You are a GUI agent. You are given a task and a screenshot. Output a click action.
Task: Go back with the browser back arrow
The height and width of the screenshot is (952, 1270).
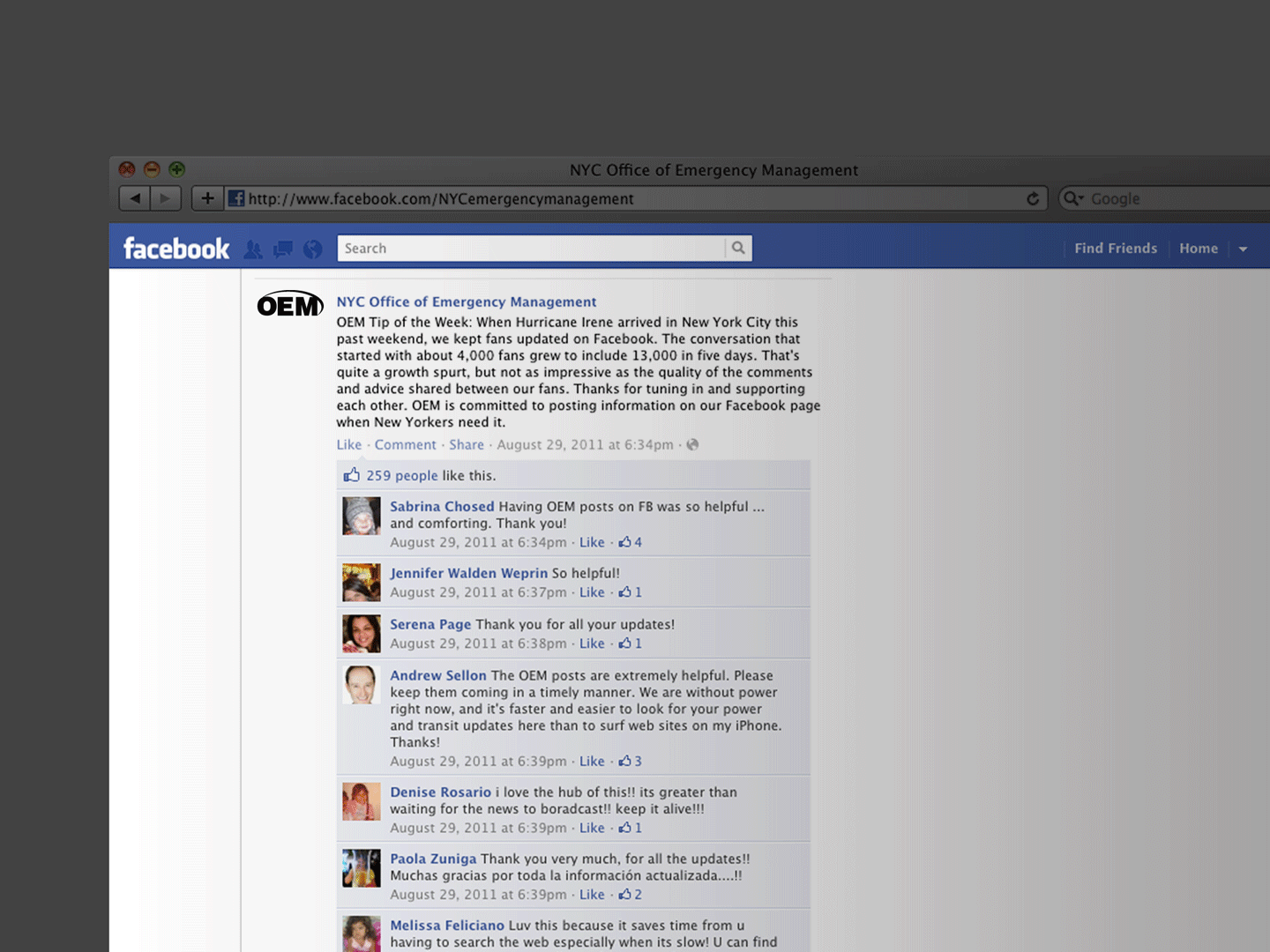point(135,198)
